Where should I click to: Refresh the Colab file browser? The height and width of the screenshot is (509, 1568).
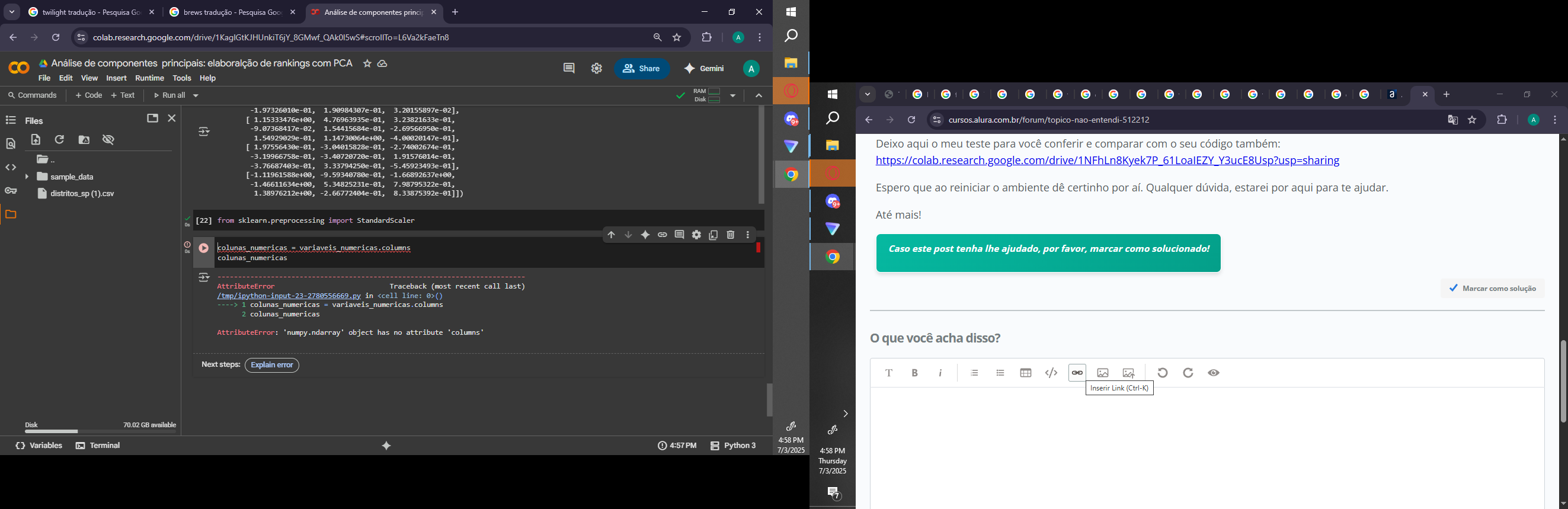(60, 140)
